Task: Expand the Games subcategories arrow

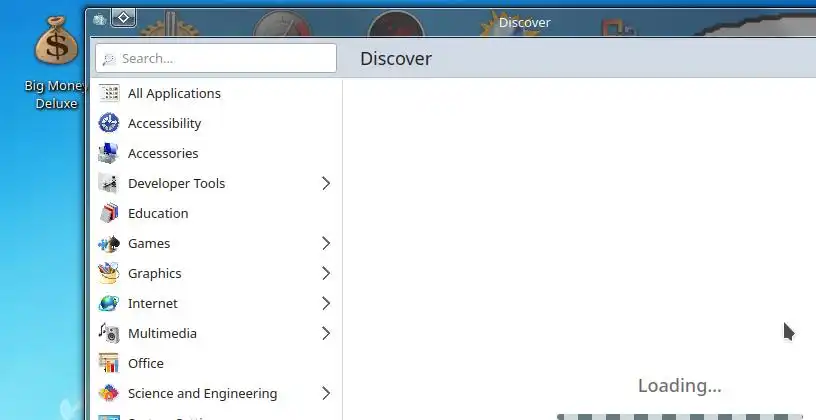Action: point(326,244)
